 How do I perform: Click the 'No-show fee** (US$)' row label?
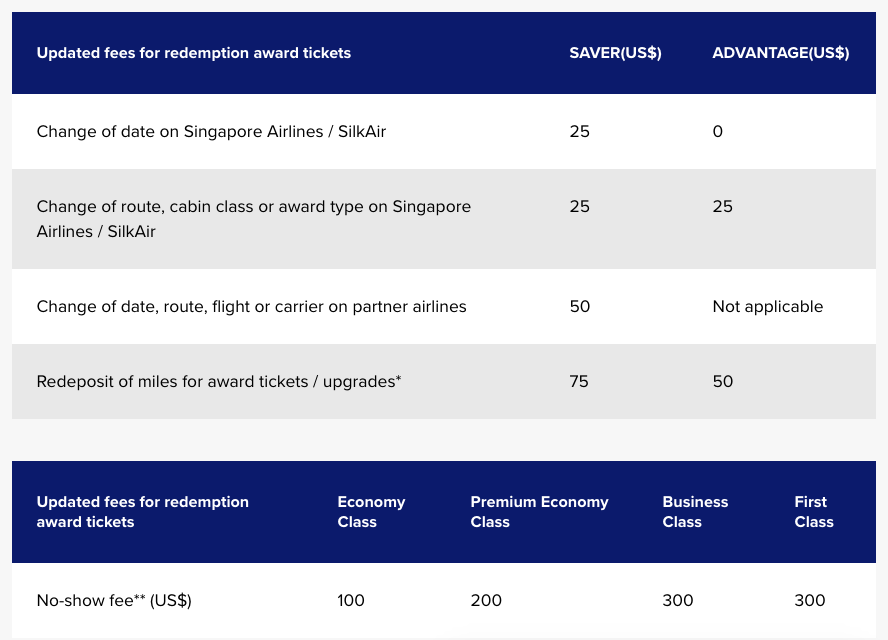click(114, 600)
